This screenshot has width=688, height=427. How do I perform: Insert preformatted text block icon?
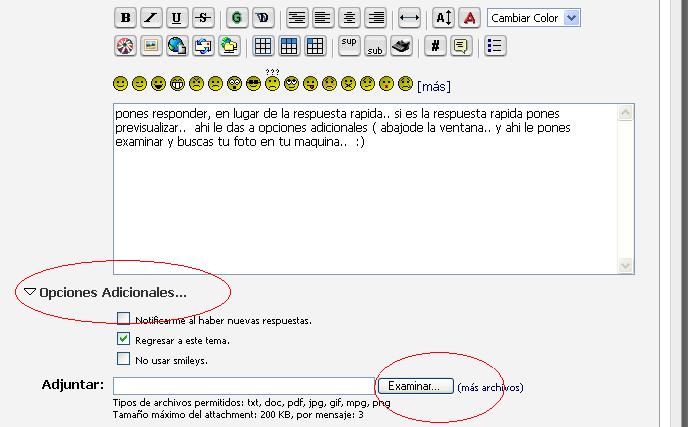click(x=297, y=18)
